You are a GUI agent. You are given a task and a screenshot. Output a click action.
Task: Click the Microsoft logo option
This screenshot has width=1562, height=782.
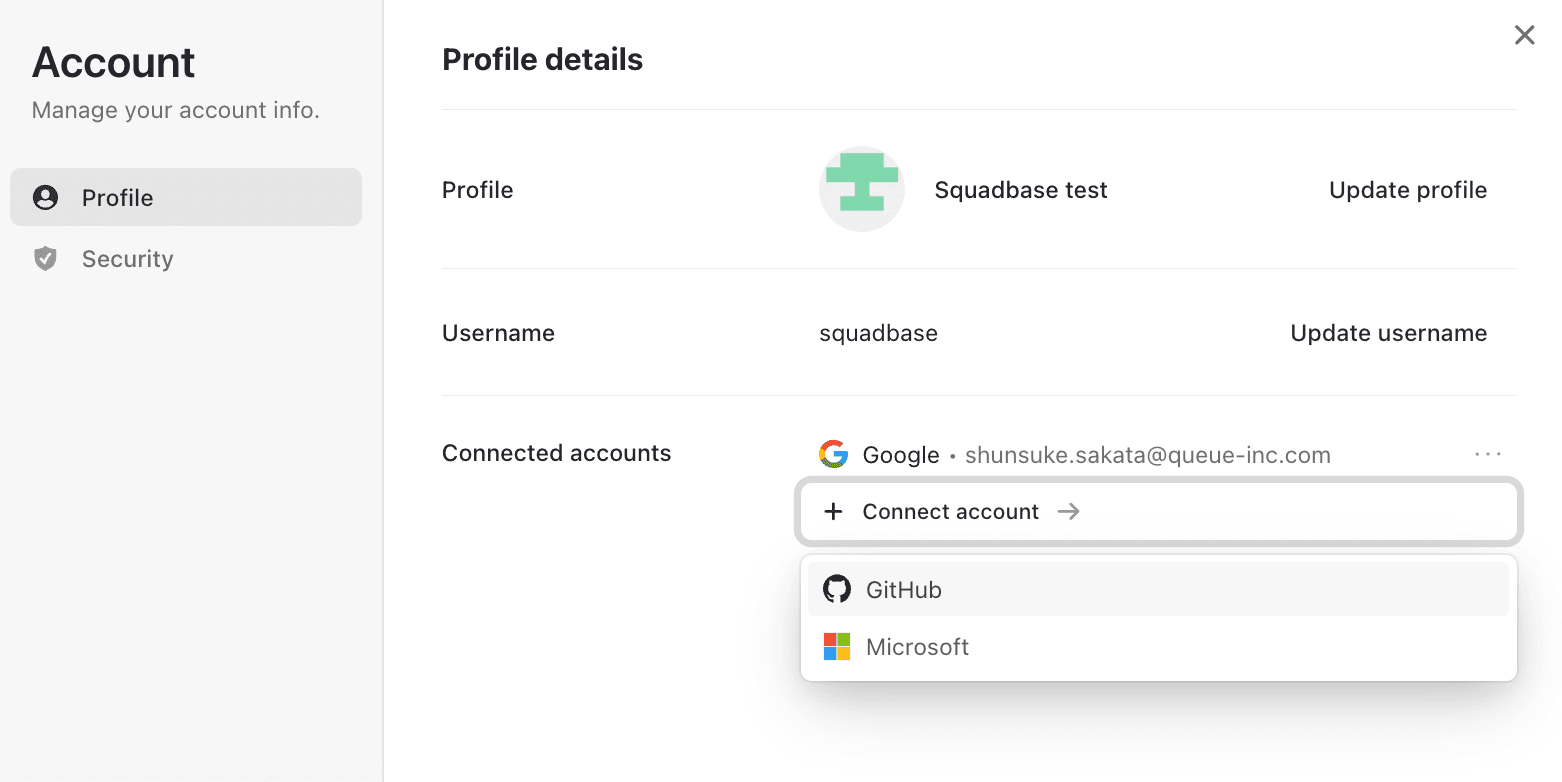tap(837, 646)
